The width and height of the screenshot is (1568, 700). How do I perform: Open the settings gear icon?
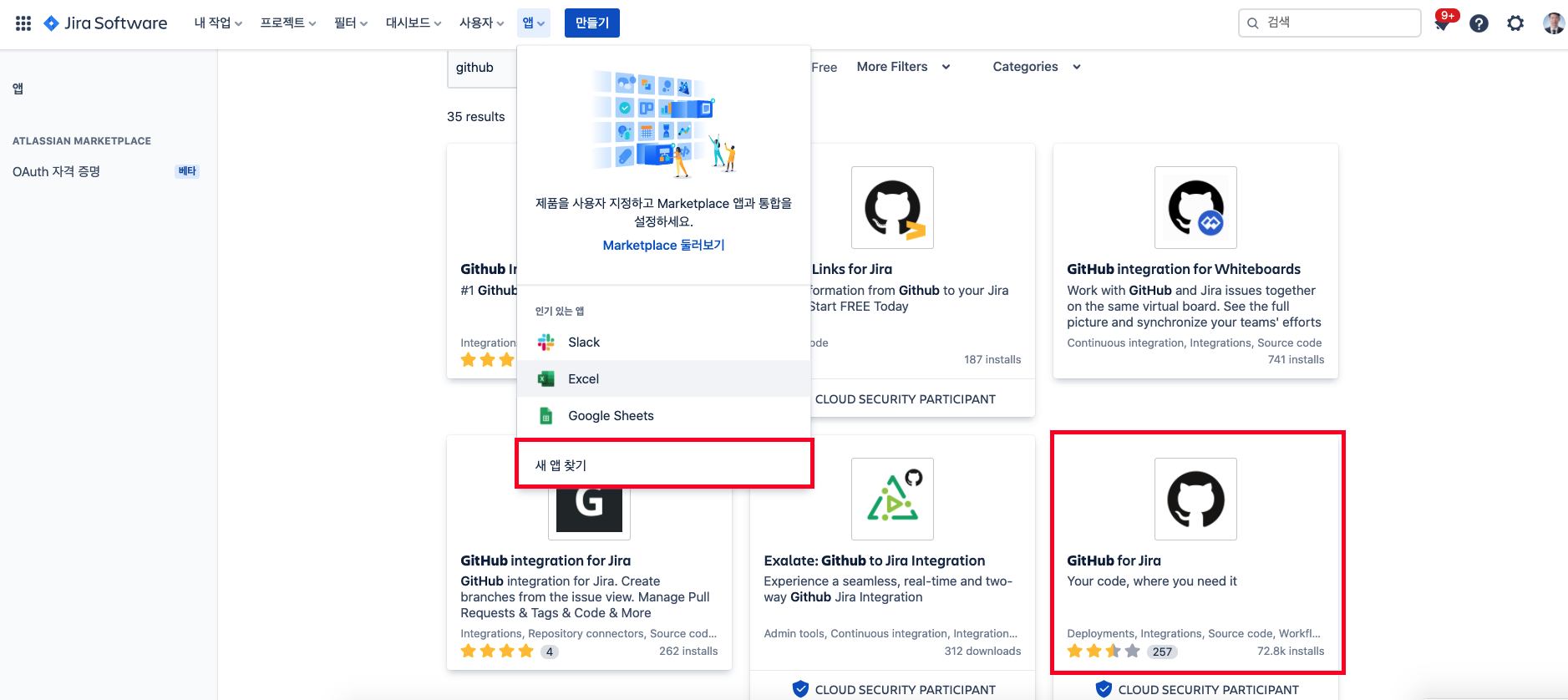1515,23
